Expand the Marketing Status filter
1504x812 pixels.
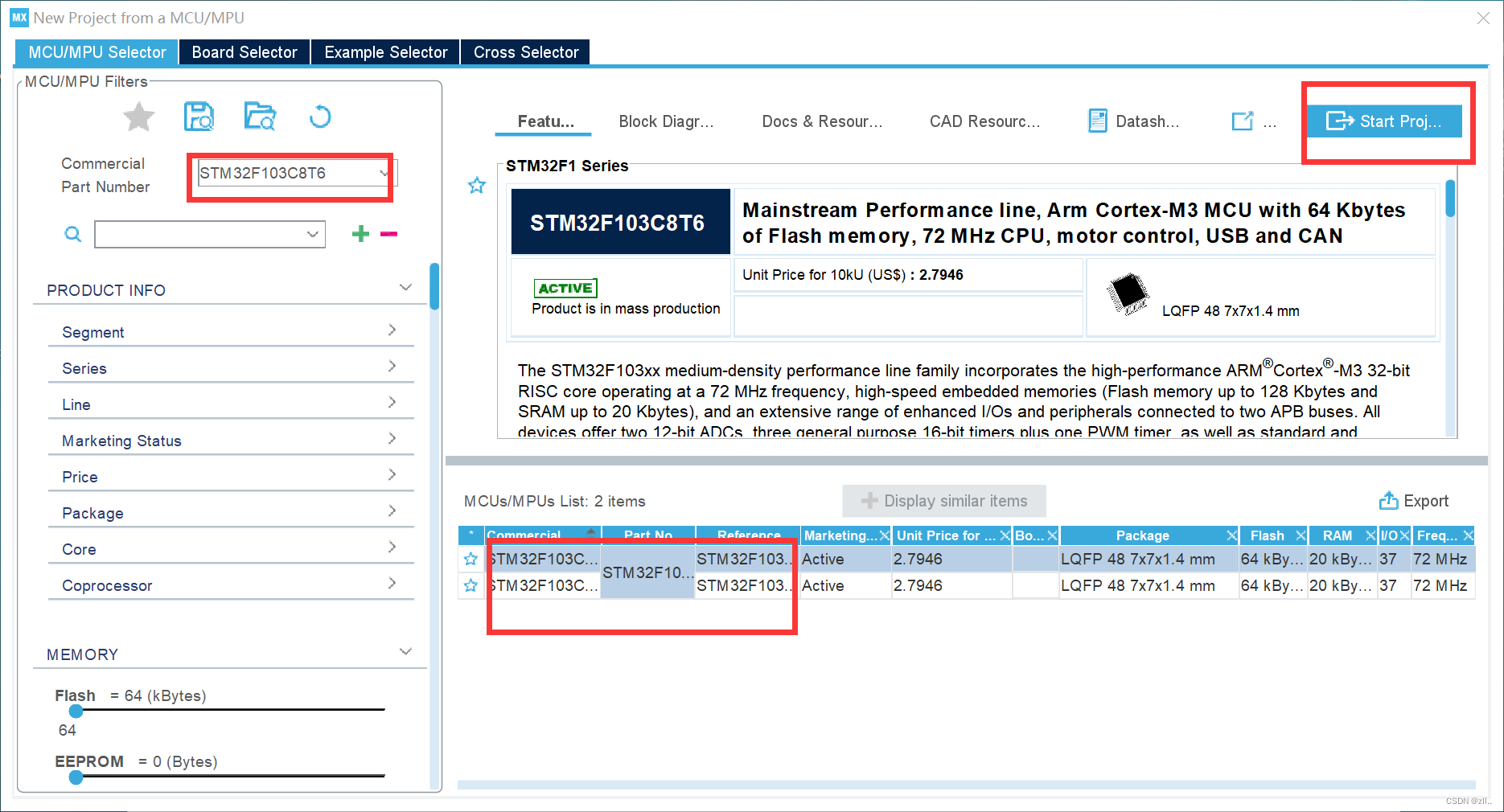(x=392, y=439)
